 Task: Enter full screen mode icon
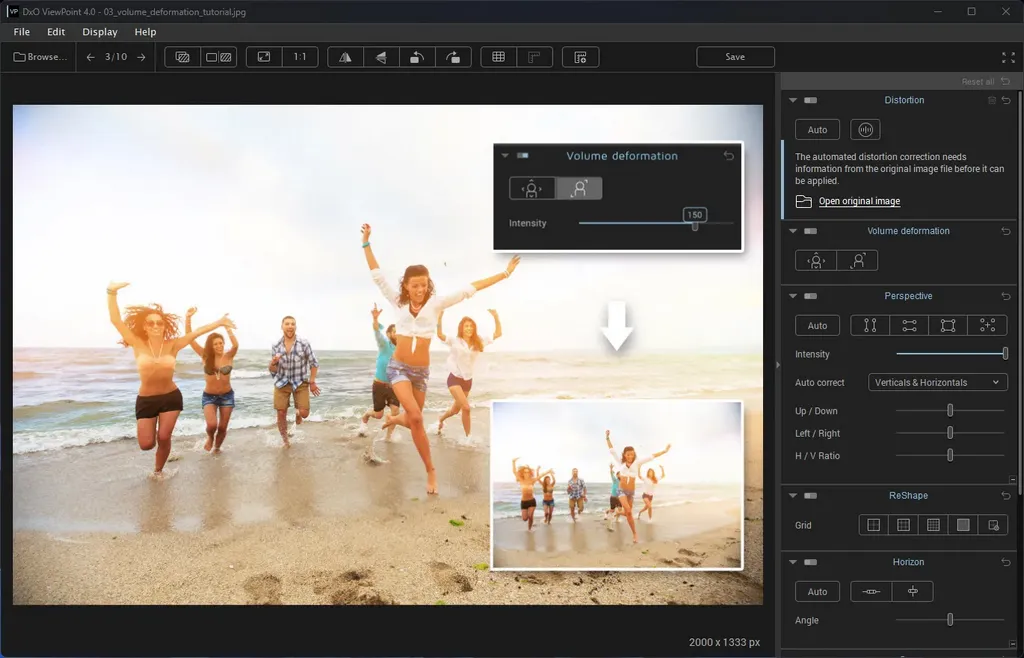point(1008,57)
